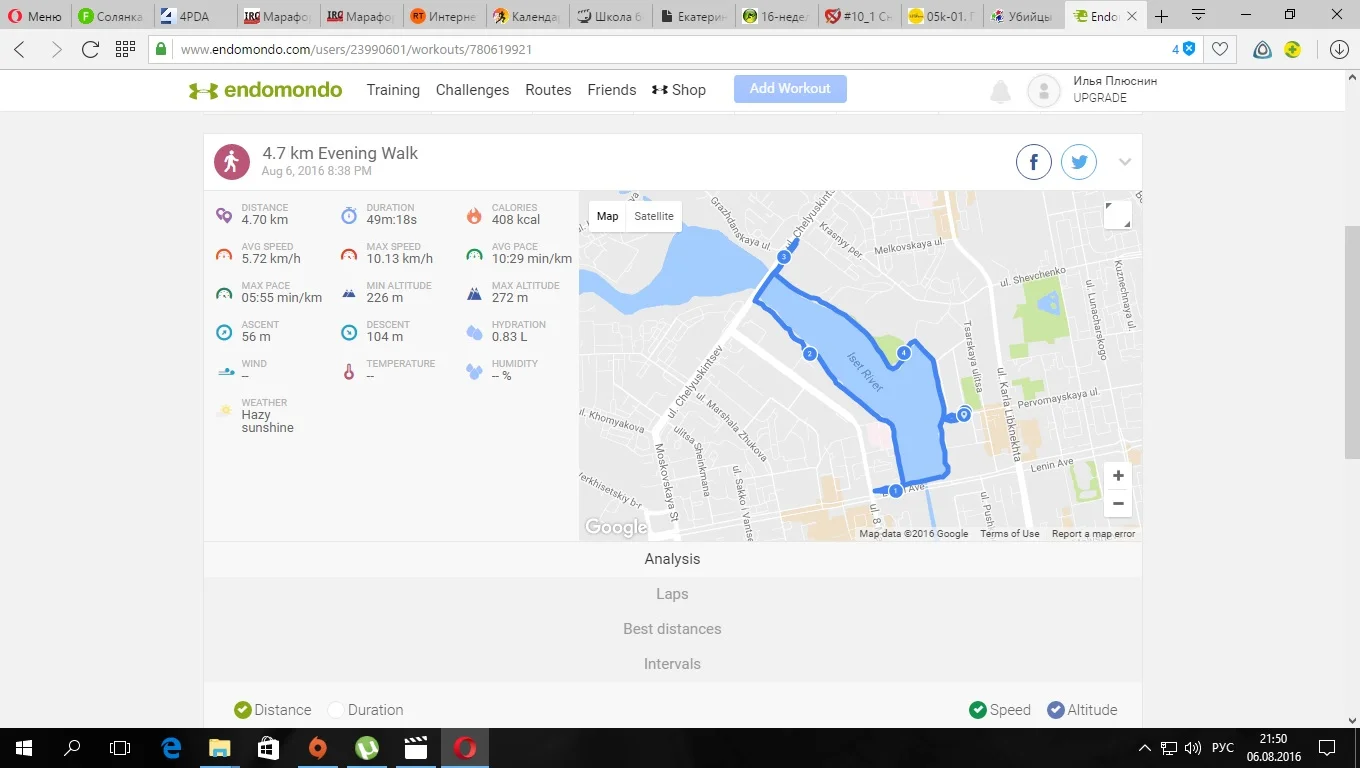Click the volume icon in system tray

point(1192,748)
